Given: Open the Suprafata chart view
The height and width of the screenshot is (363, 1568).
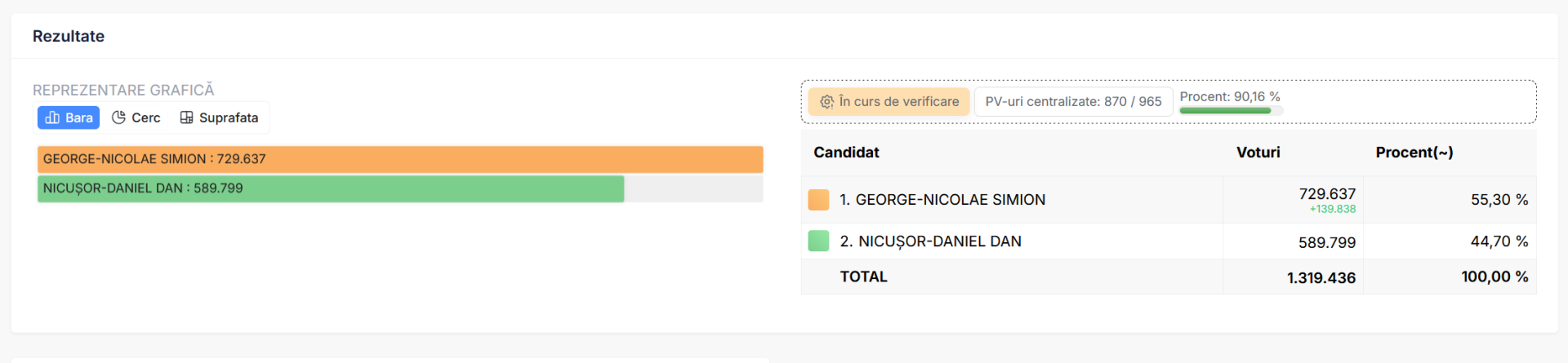Looking at the screenshot, I should point(220,117).
